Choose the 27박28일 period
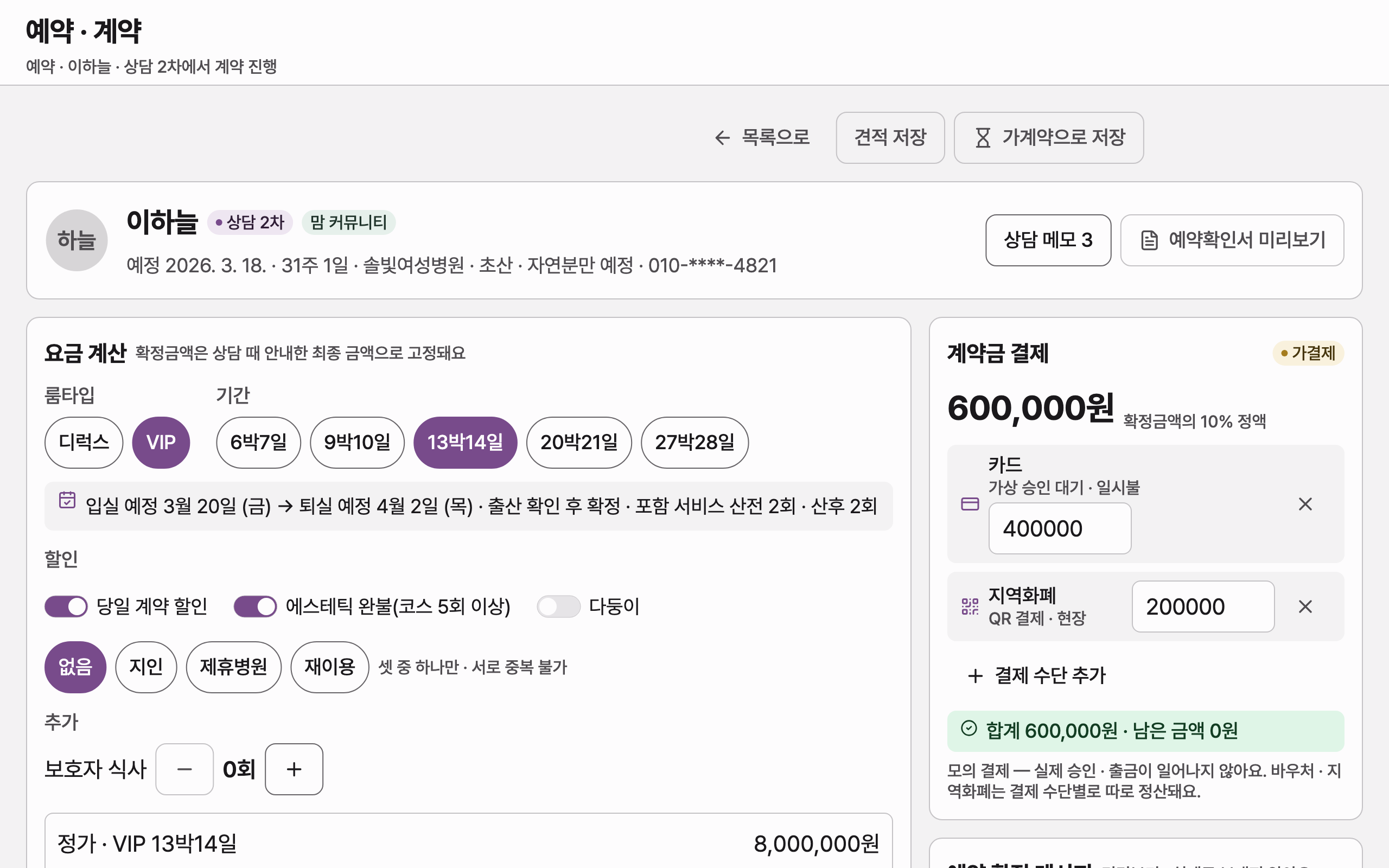This screenshot has height=868, width=1389. click(x=694, y=443)
